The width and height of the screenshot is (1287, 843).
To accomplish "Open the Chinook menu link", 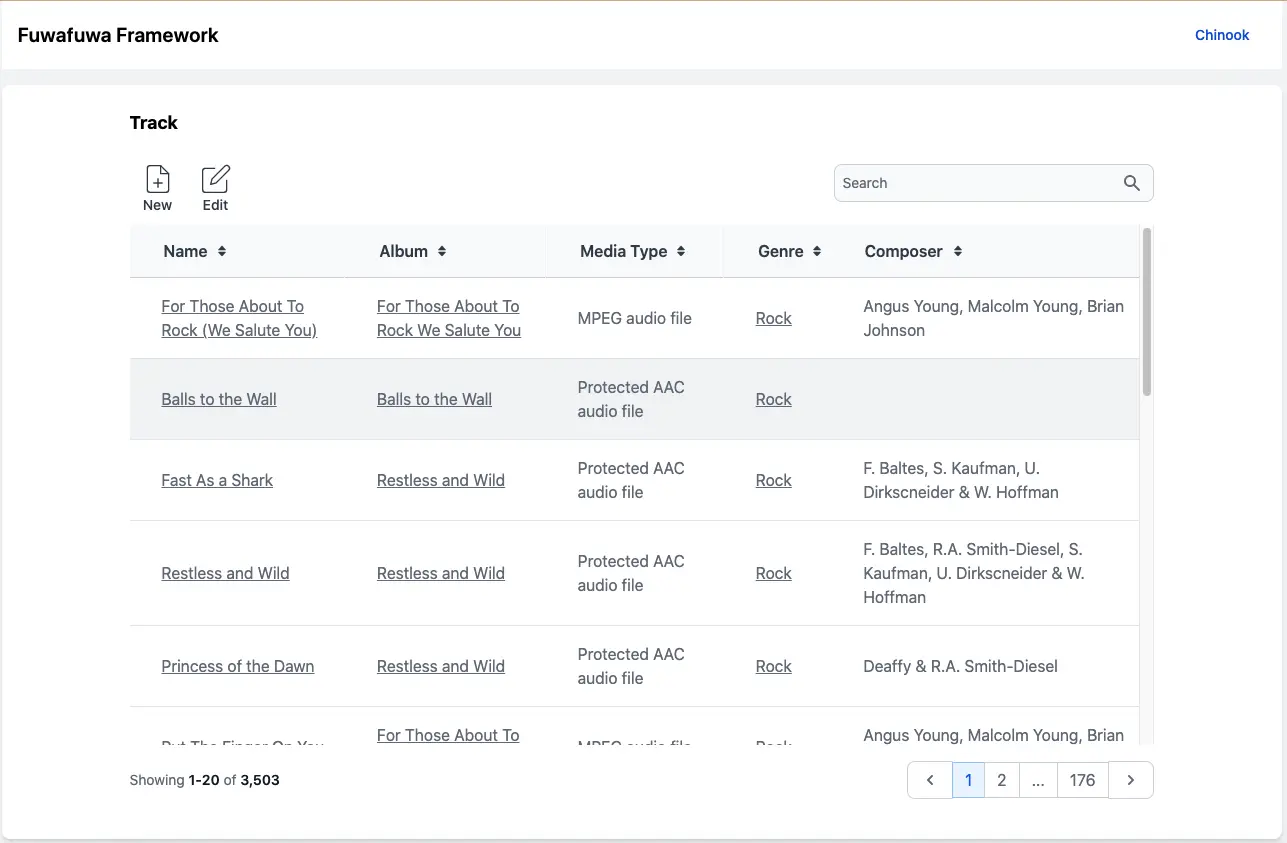I will [1221, 35].
